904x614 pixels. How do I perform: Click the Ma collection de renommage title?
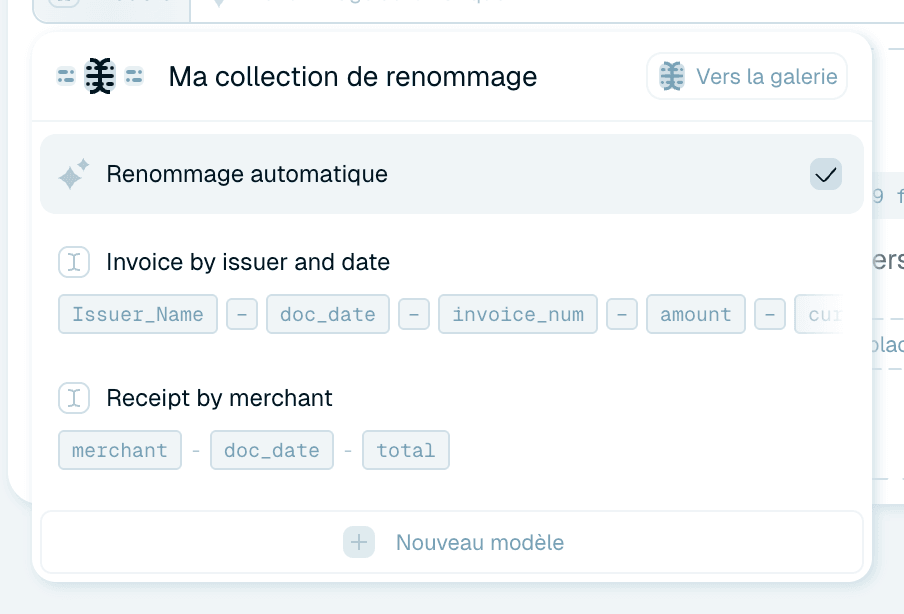coord(353,76)
